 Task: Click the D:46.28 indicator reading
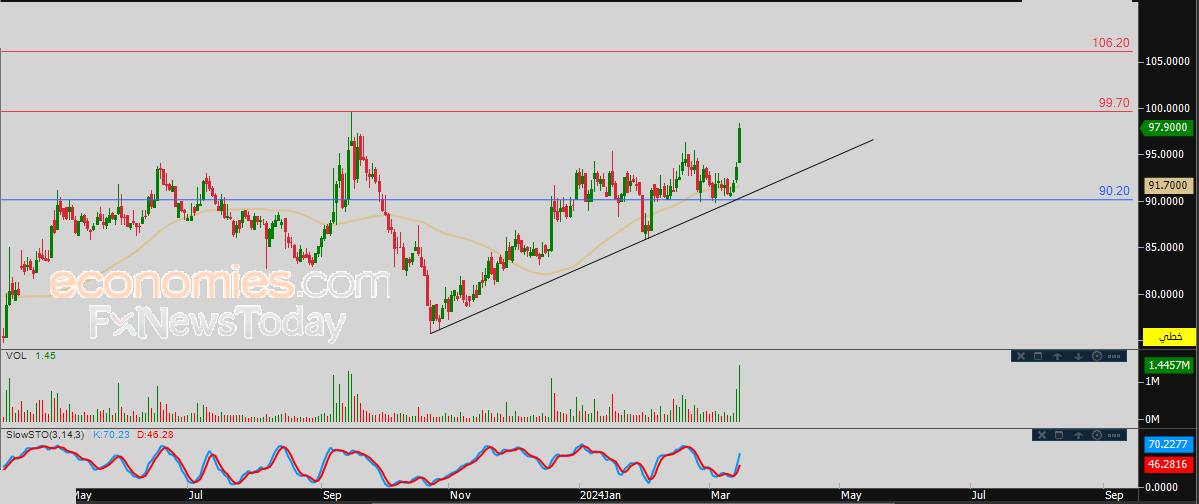(x=154, y=434)
